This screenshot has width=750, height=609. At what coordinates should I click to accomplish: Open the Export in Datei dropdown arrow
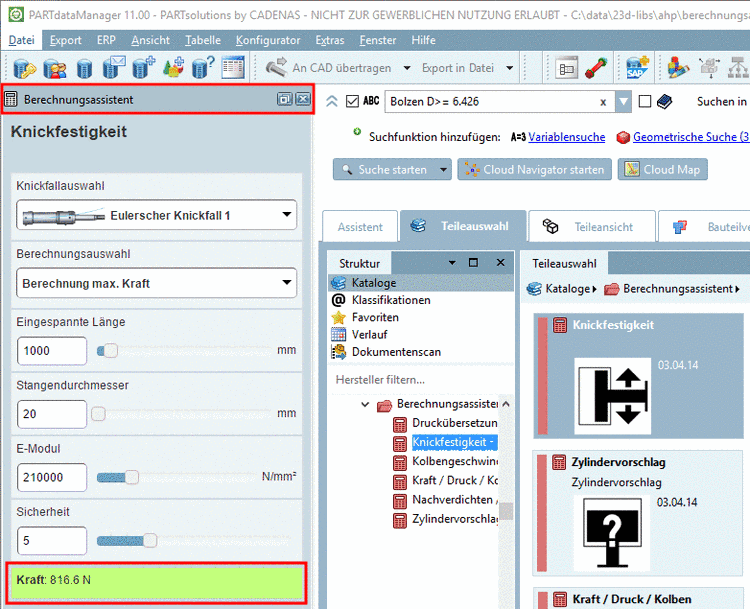(509, 68)
